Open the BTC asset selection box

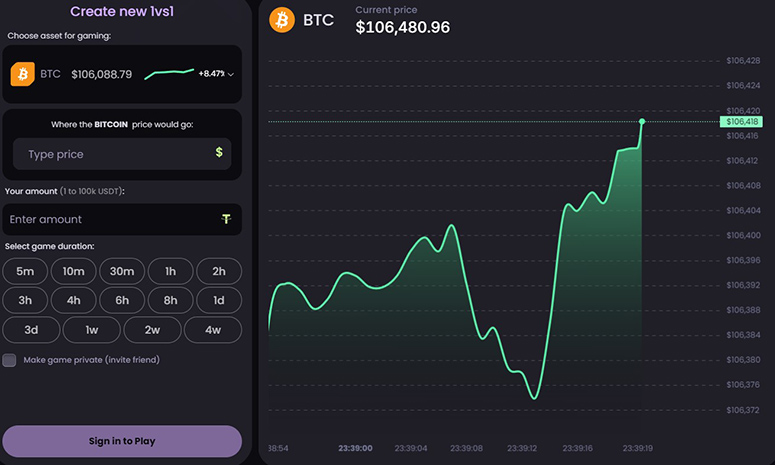point(121,74)
